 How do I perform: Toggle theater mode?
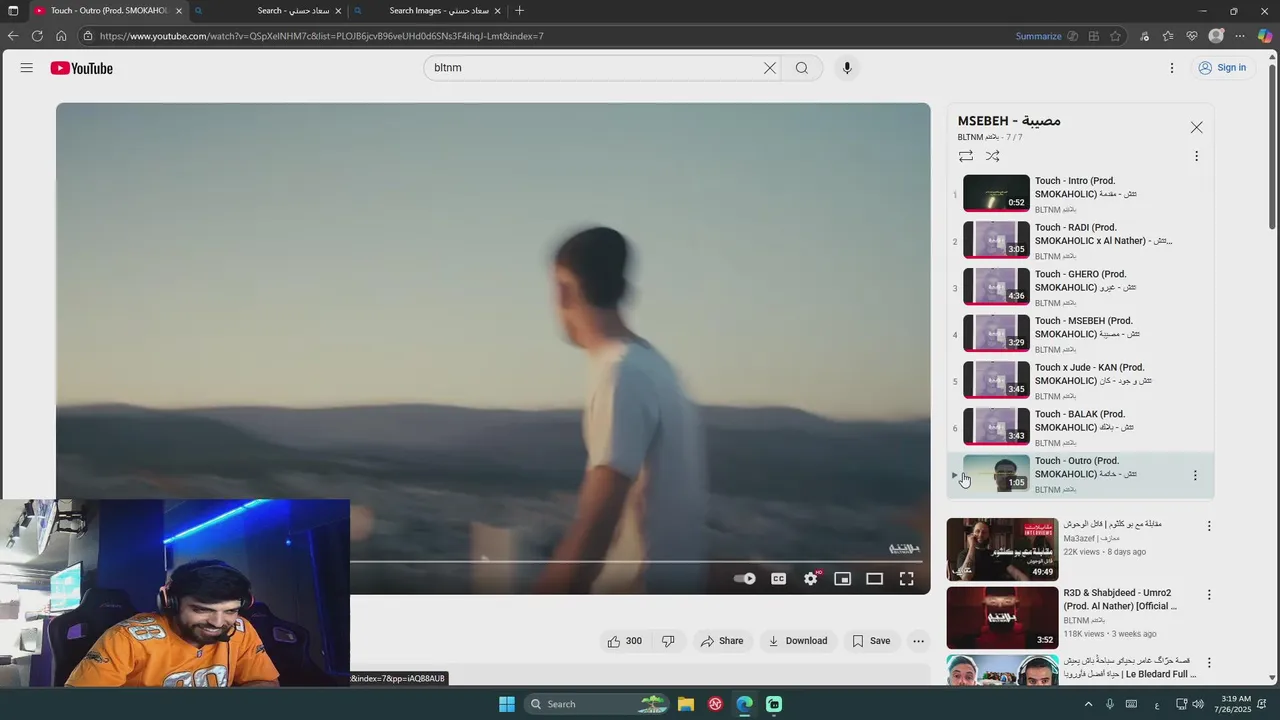(875, 579)
